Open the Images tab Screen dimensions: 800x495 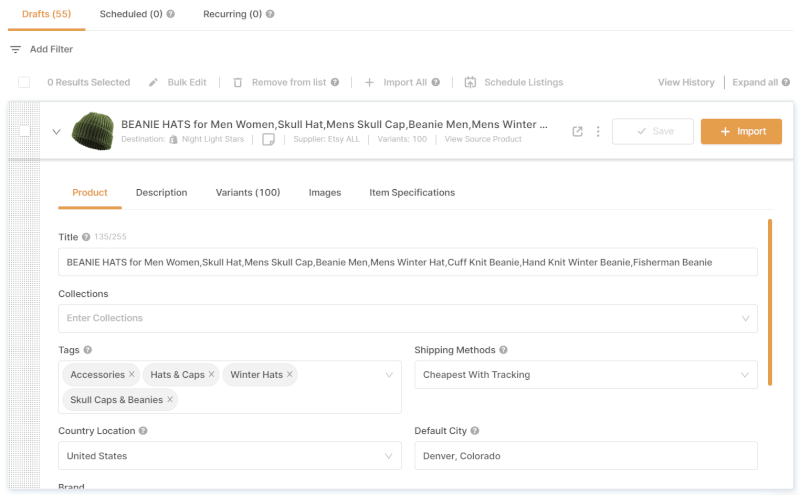(x=324, y=193)
